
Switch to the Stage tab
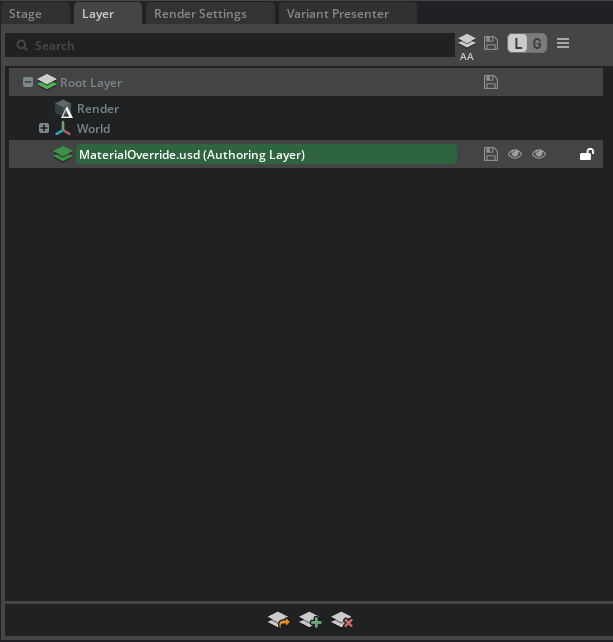[x=26, y=14]
